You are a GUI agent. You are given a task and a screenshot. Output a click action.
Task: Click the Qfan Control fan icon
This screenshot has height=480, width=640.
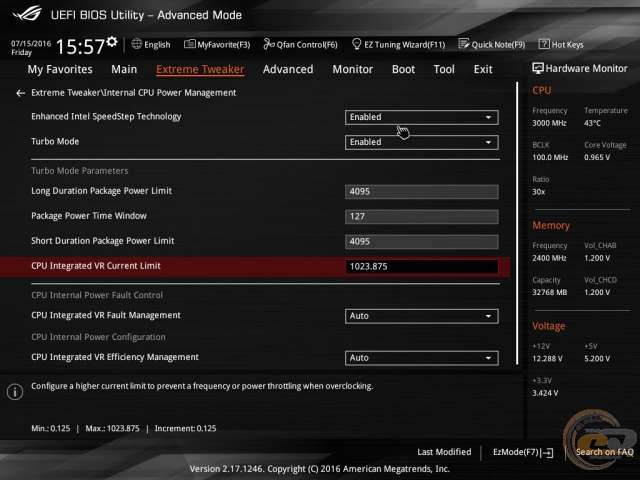(269, 44)
